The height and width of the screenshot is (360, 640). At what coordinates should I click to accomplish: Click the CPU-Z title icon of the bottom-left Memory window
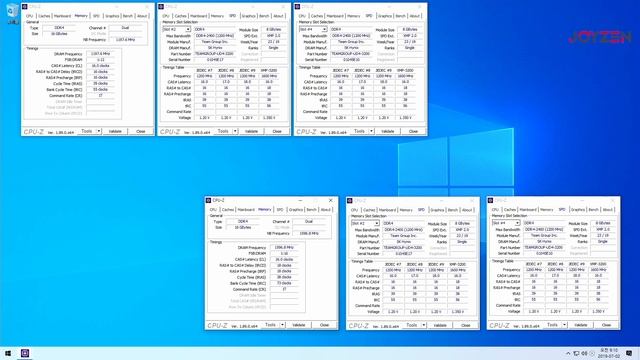[x=208, y=200]
